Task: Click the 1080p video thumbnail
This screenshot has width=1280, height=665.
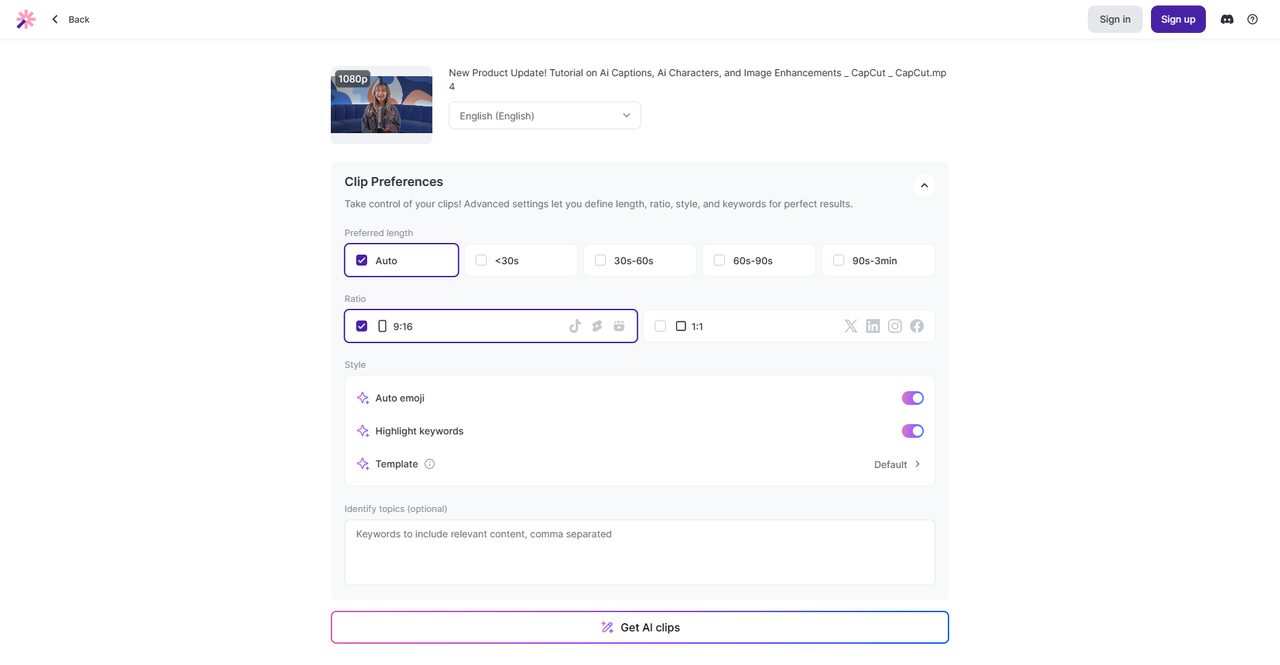Action: 382,104
